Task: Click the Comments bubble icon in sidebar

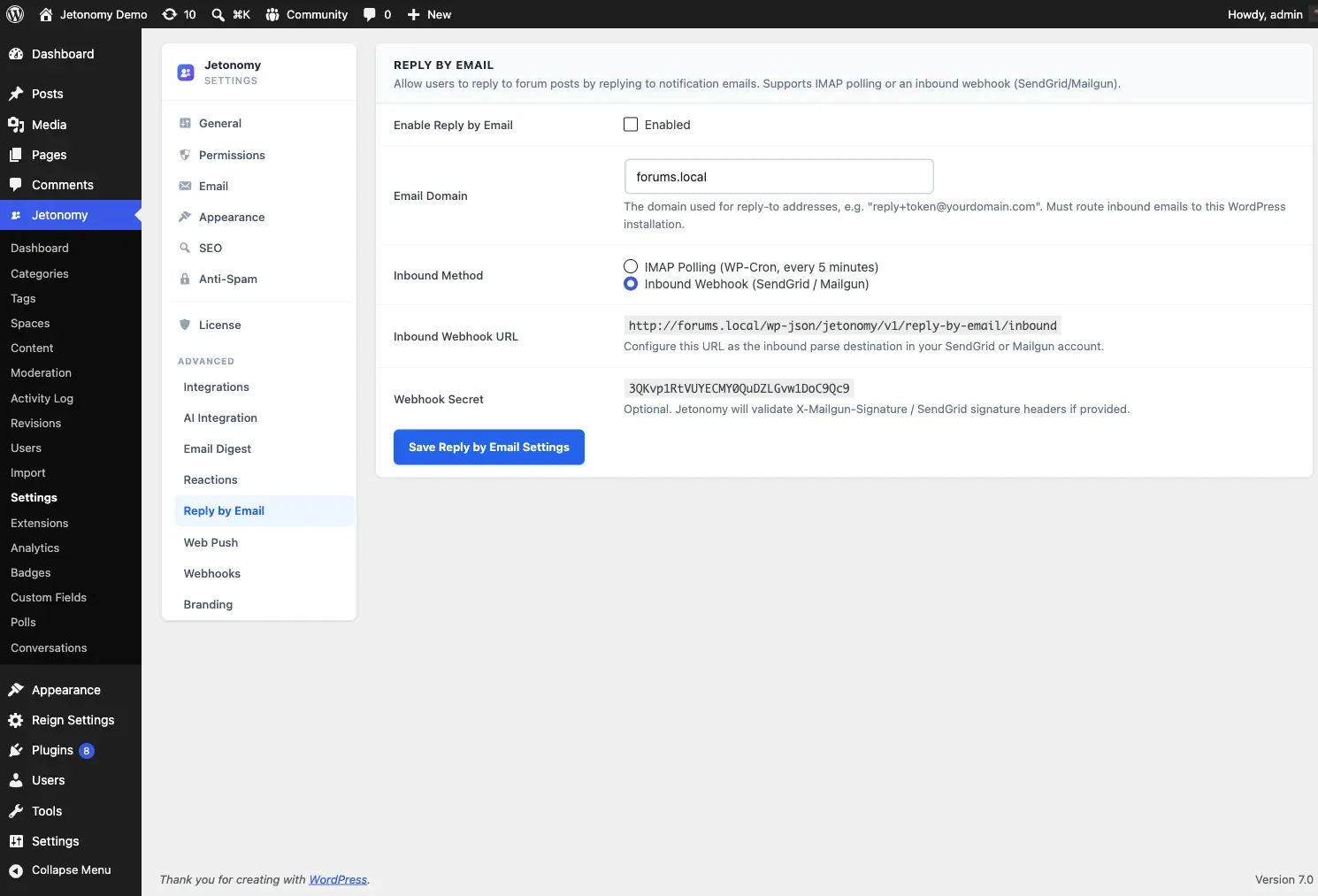Action: click(x=16, y=185)
